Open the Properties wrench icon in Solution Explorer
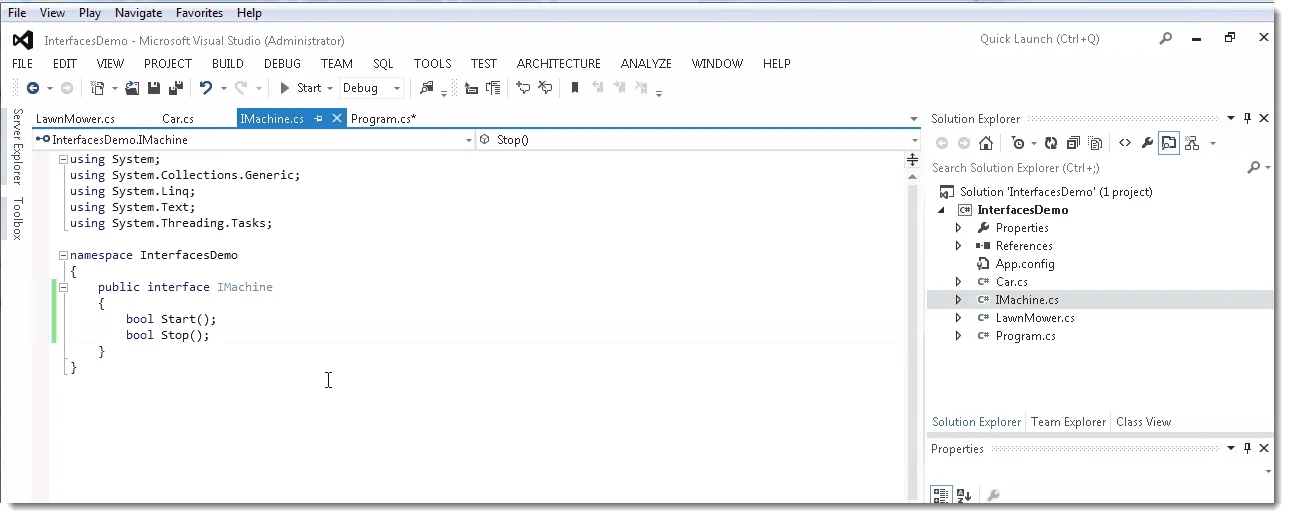This screenshot has width=1289, height=518. (x=1147, y=143)
